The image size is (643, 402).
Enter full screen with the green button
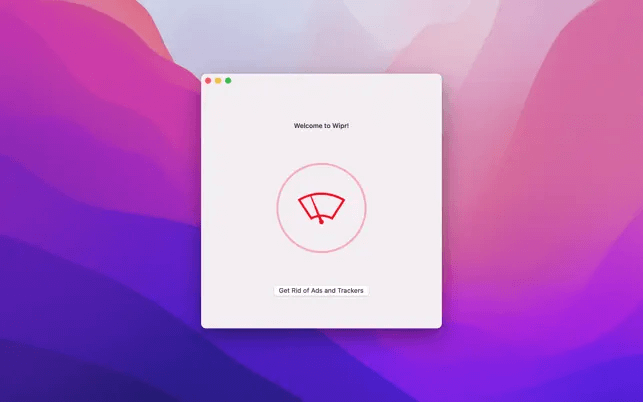click(x=228, y=80)
